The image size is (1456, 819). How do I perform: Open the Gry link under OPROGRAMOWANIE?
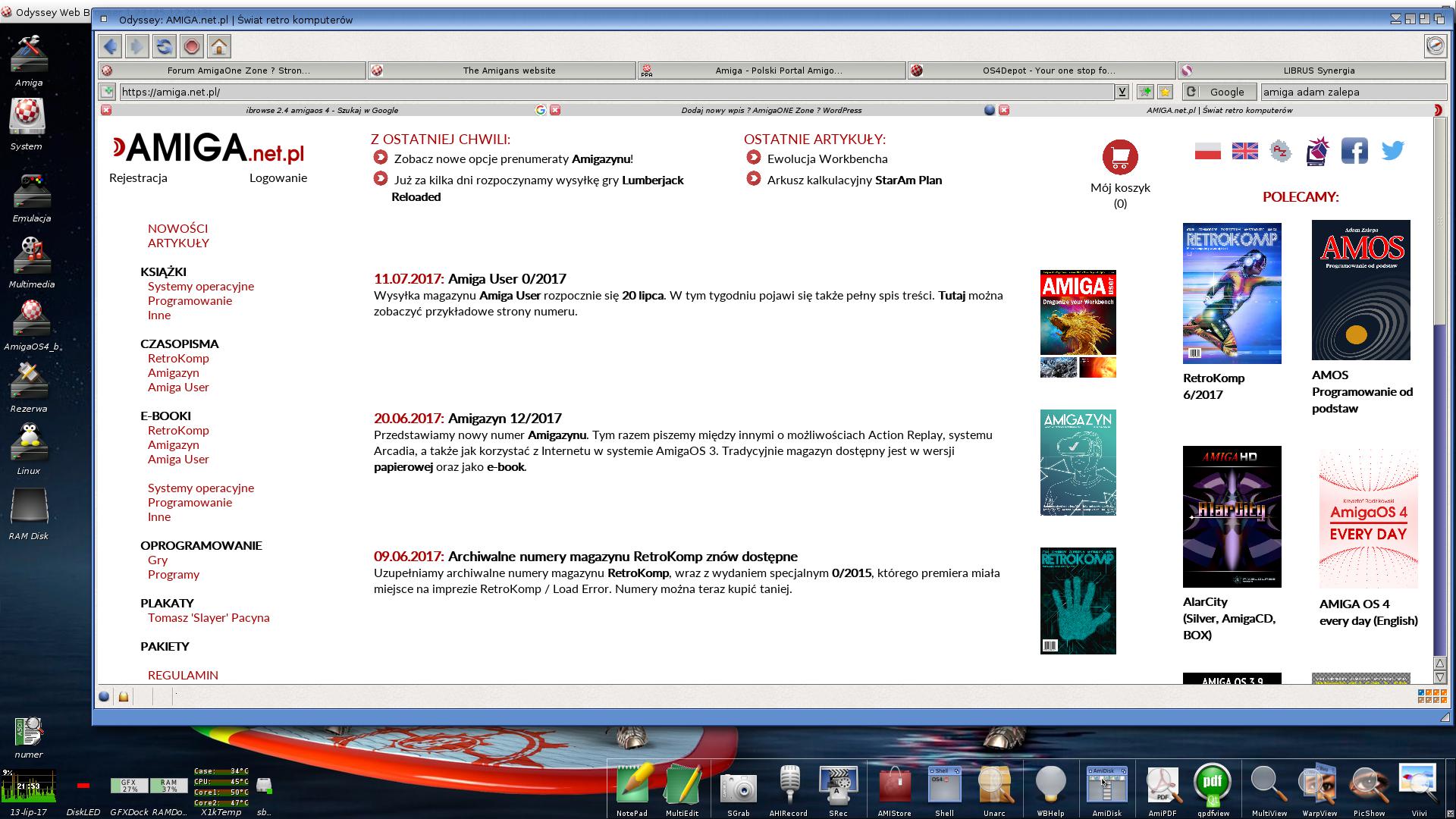[x=158, y=560]
